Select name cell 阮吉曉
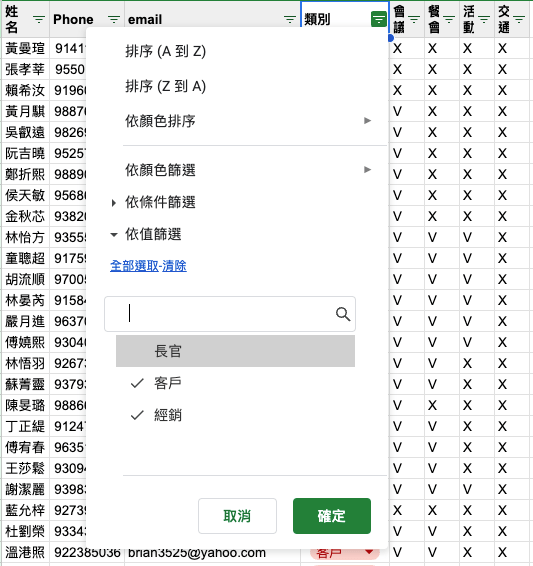The width and height of the screenshot is (533, 566). (25, 153)
